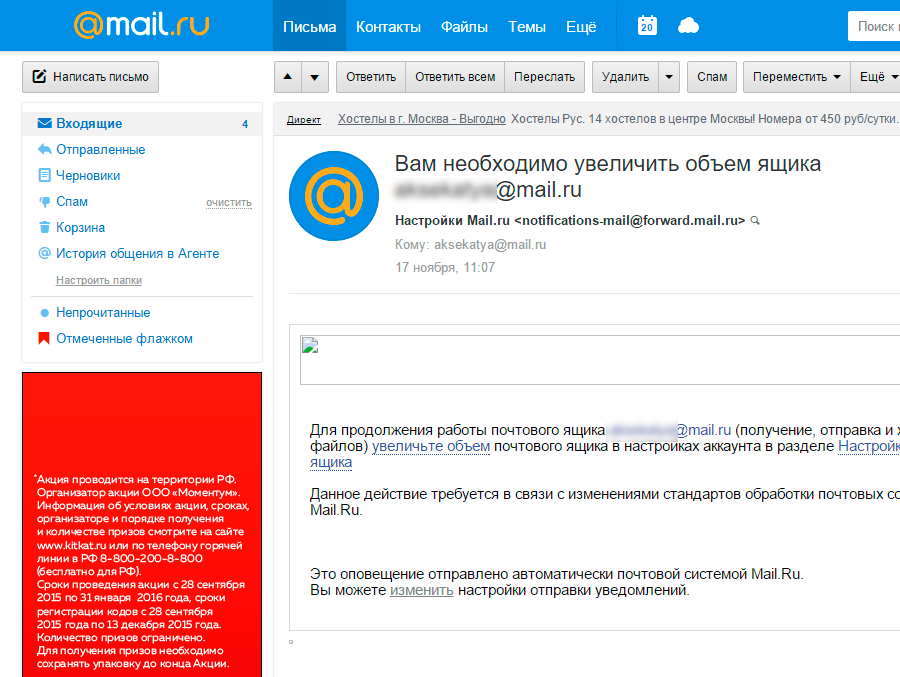The height and width of the screenshot is (677, 900).
Task: Click Написать письмо button
Action: click(x=91, y=77)
